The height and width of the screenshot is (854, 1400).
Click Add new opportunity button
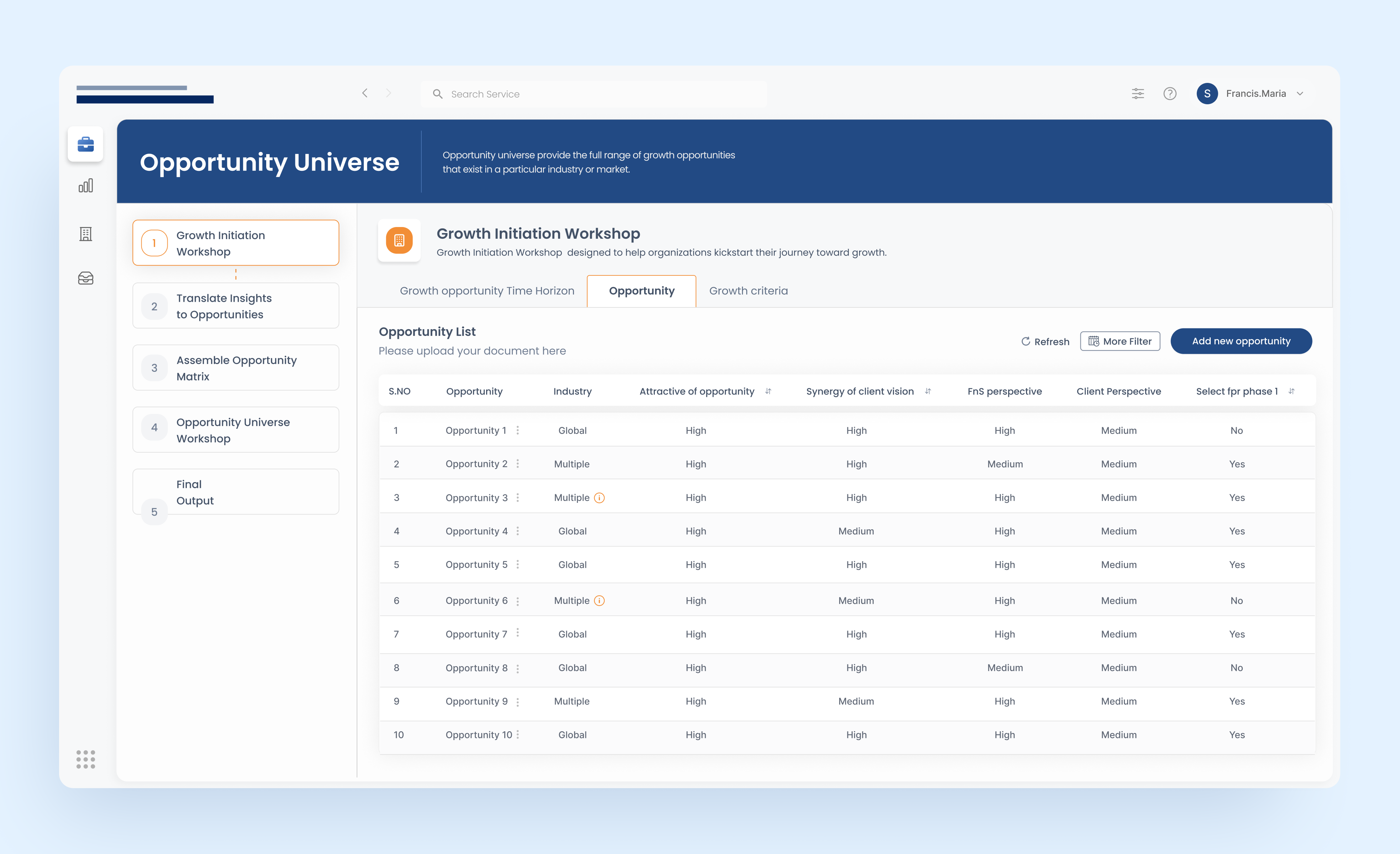coord(1241,341)
